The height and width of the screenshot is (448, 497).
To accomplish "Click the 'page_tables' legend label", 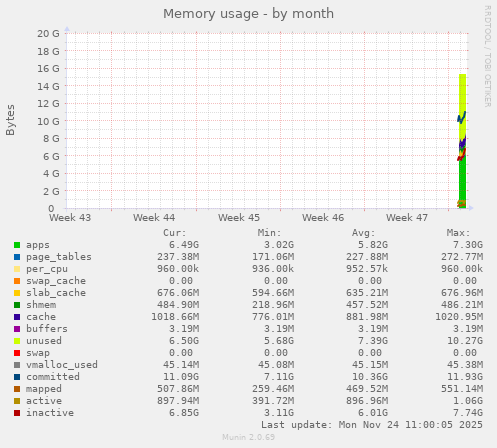I will pos(59,257).
